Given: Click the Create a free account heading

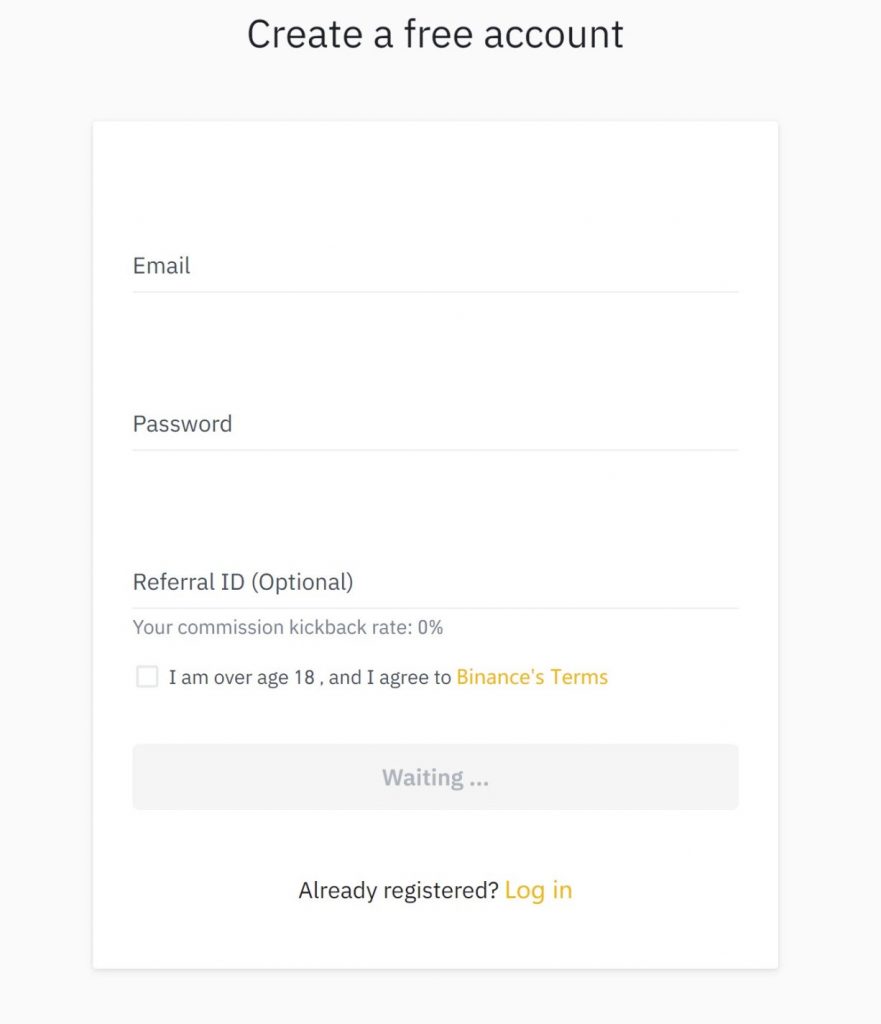Looking at the screenshot, I should pos(435,34).
